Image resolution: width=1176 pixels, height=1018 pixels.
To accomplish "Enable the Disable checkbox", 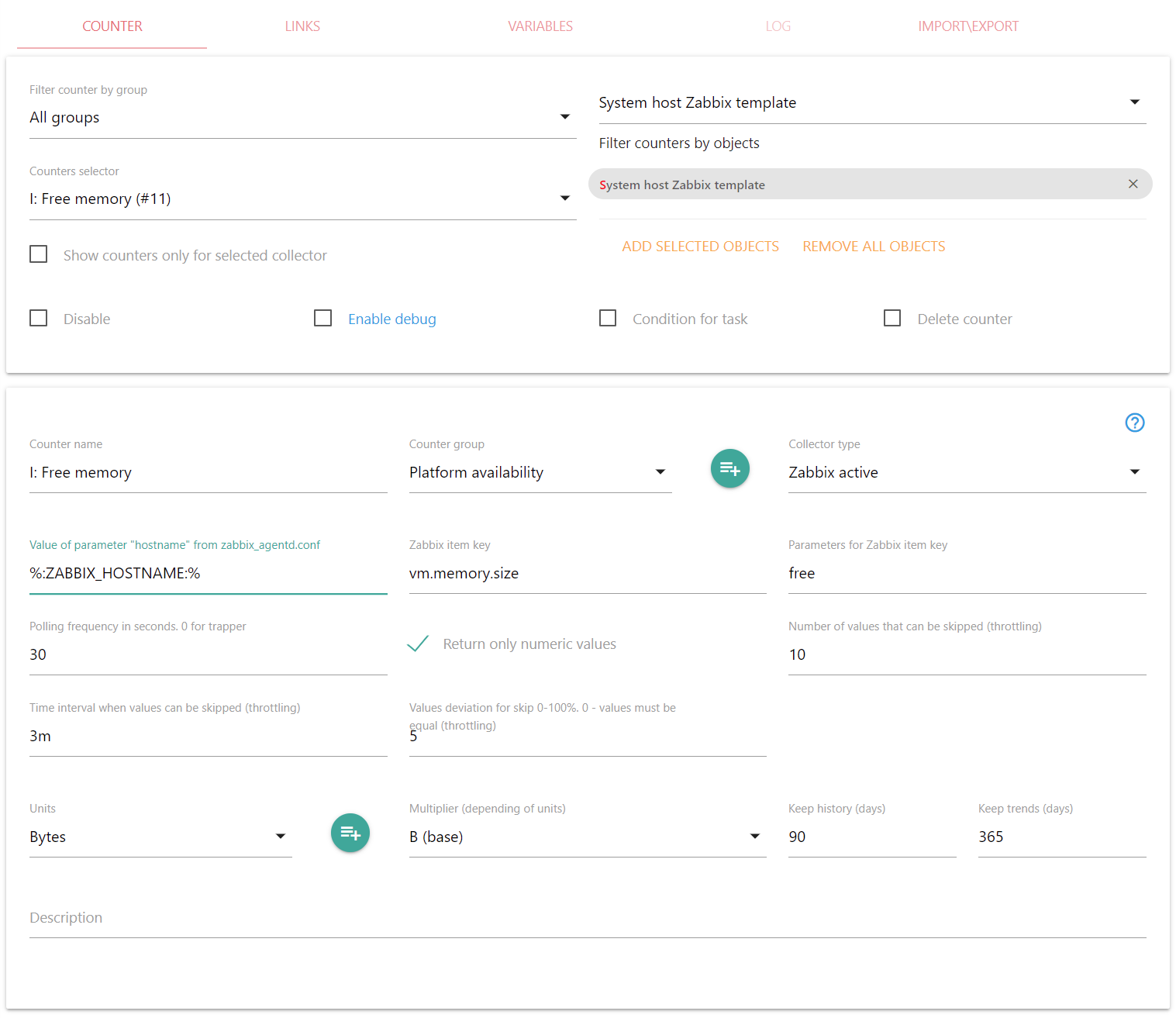I will click(39, 319).
